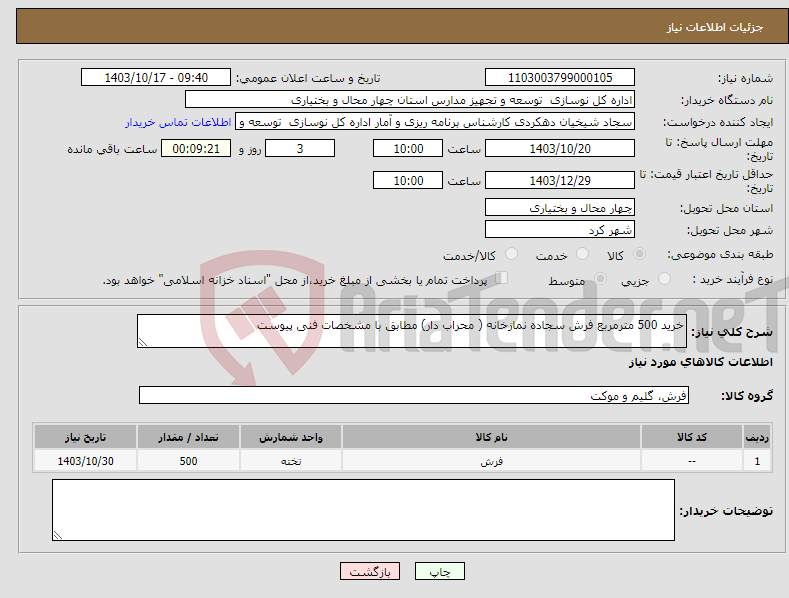Image resolution: width=789 pixels, height=598 pixels.
Task: Click the ساعت باقی مانده label
Action: tap(112, 149)
